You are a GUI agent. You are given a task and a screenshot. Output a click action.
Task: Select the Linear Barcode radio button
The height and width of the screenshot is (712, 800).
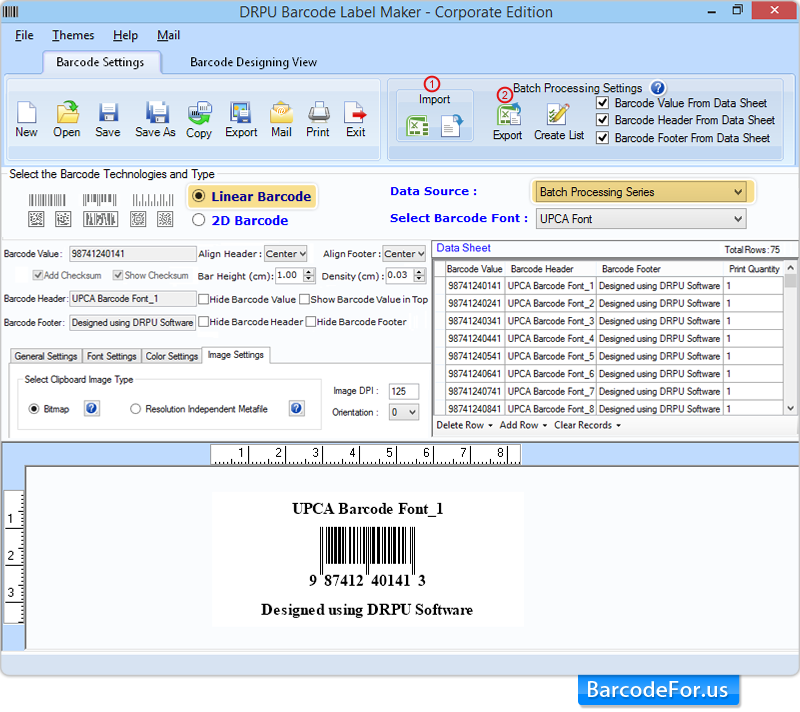198,196
